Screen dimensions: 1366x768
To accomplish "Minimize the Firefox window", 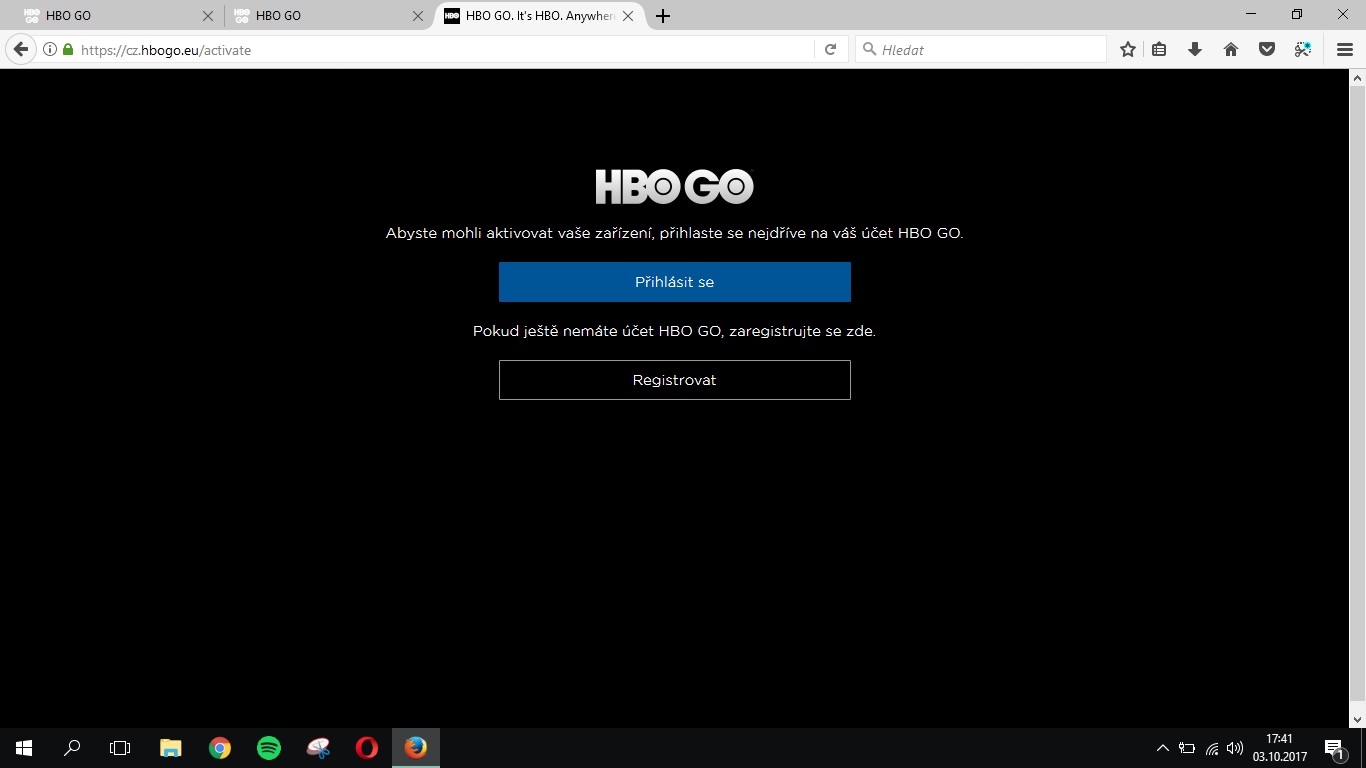I will (1251, 14).
